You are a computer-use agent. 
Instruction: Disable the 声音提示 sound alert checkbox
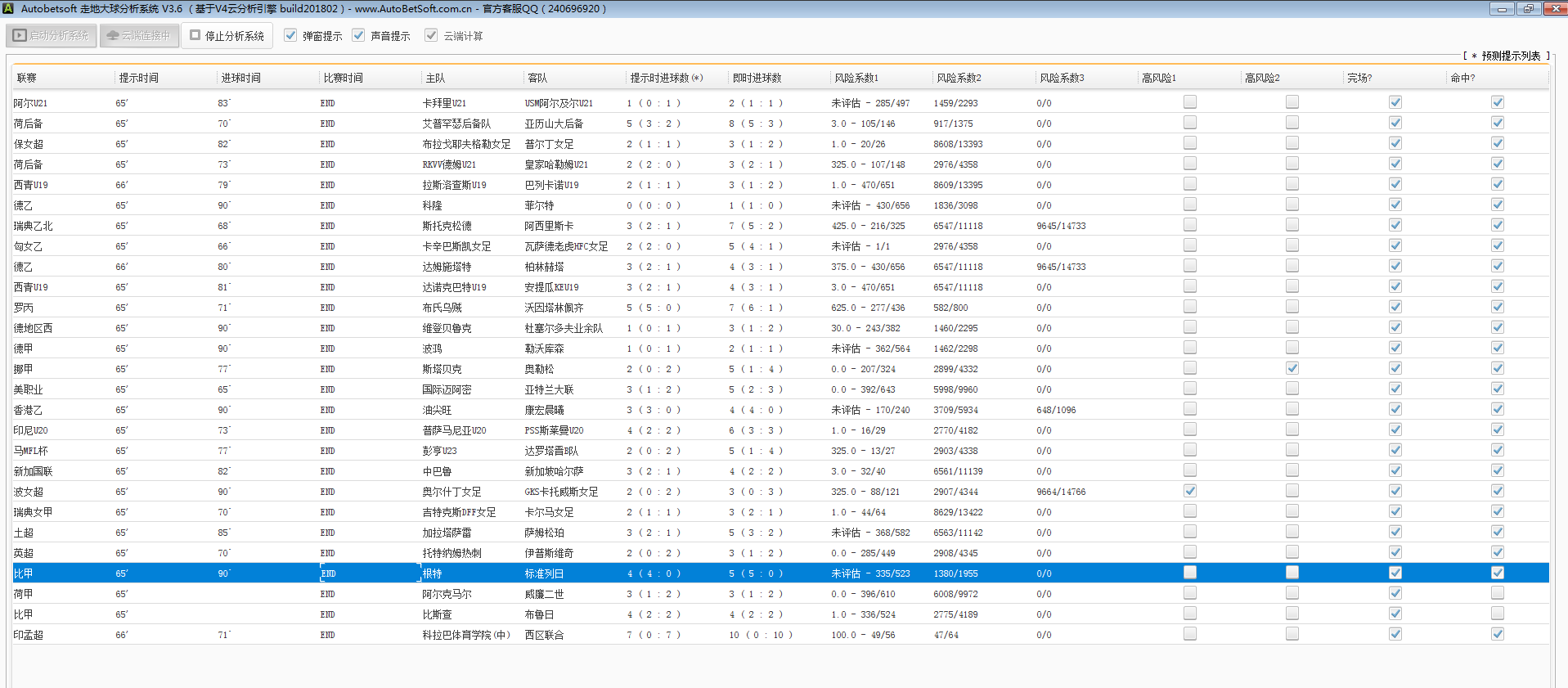(358, 35)
